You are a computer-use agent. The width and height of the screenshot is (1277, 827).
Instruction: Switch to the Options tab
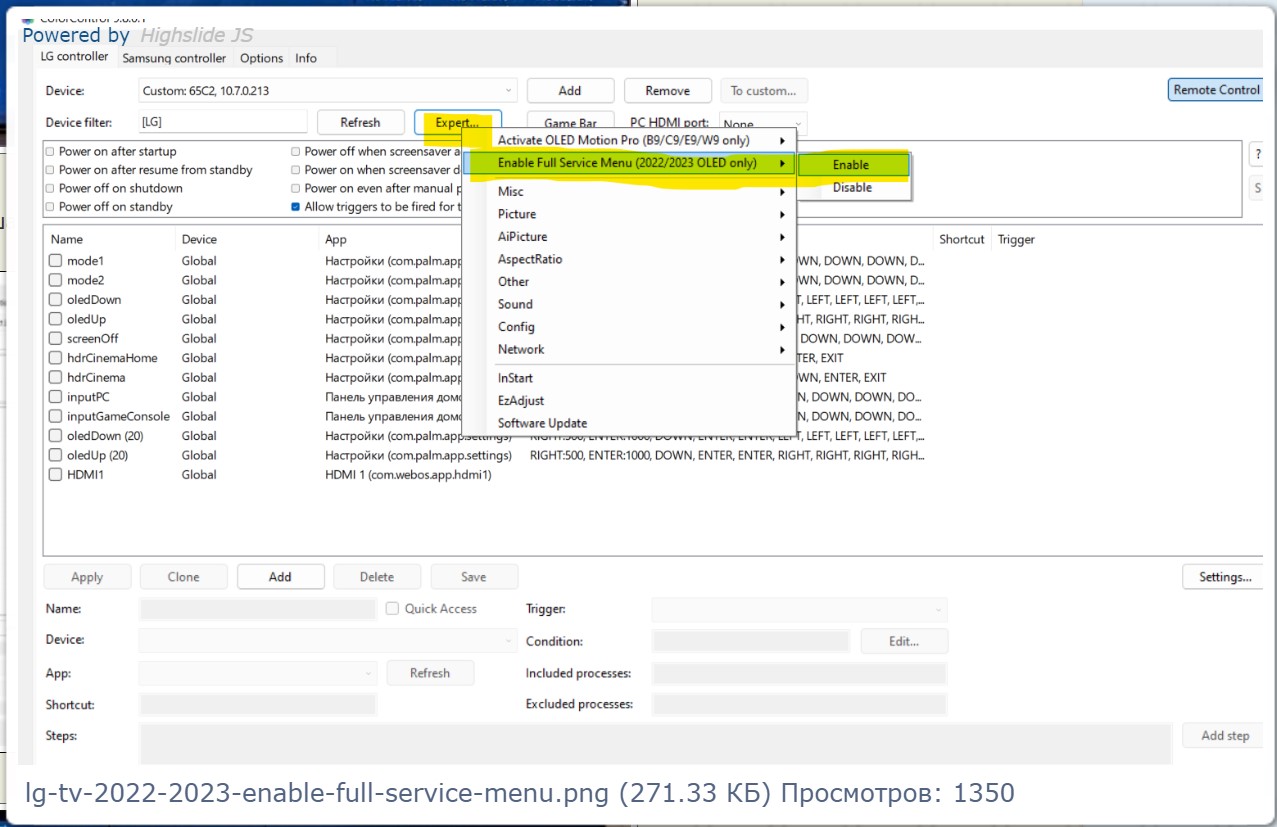click(261, 58)
